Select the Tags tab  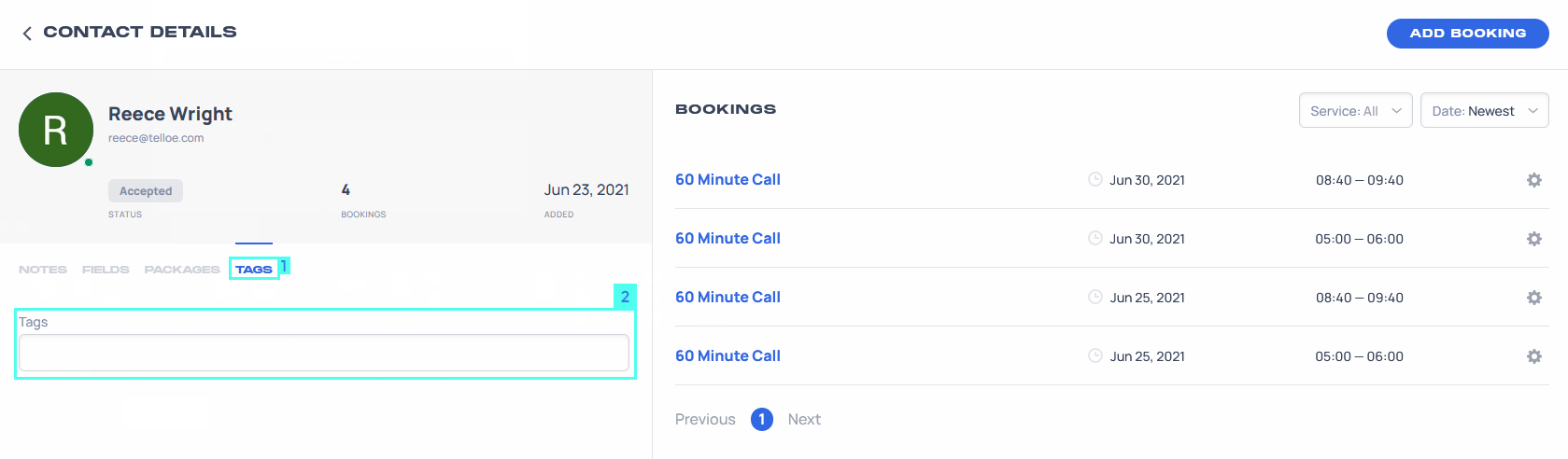(254, 270)
